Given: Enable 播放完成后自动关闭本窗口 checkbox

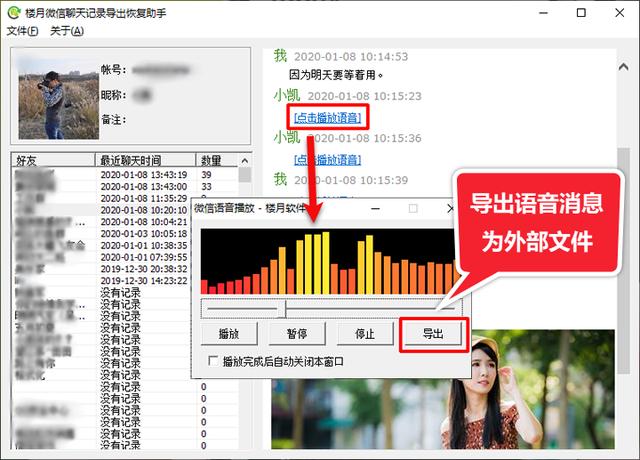Looking at the screenshot, I should tap(212, 361).
